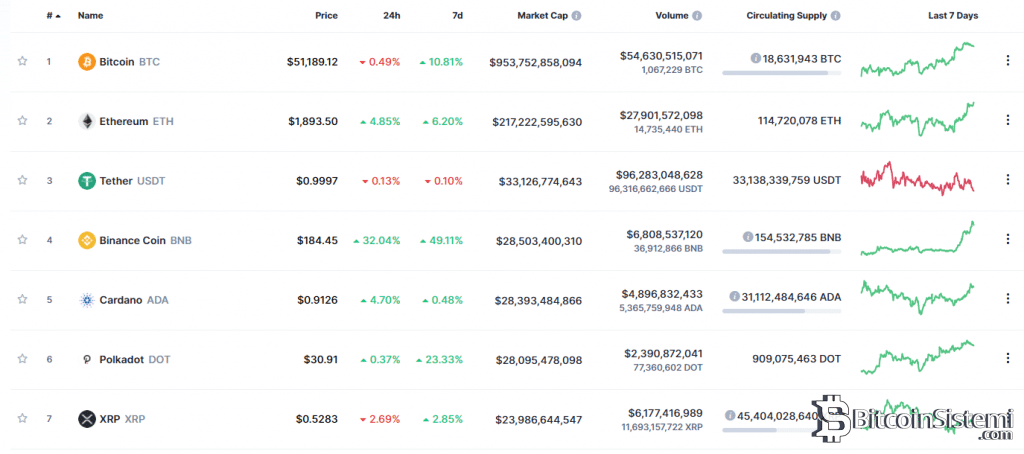The width and height of the screenshot is (1024, 454).
Task: Toggle the watchlist star for Ethereum
Action: tap(22, 121)
